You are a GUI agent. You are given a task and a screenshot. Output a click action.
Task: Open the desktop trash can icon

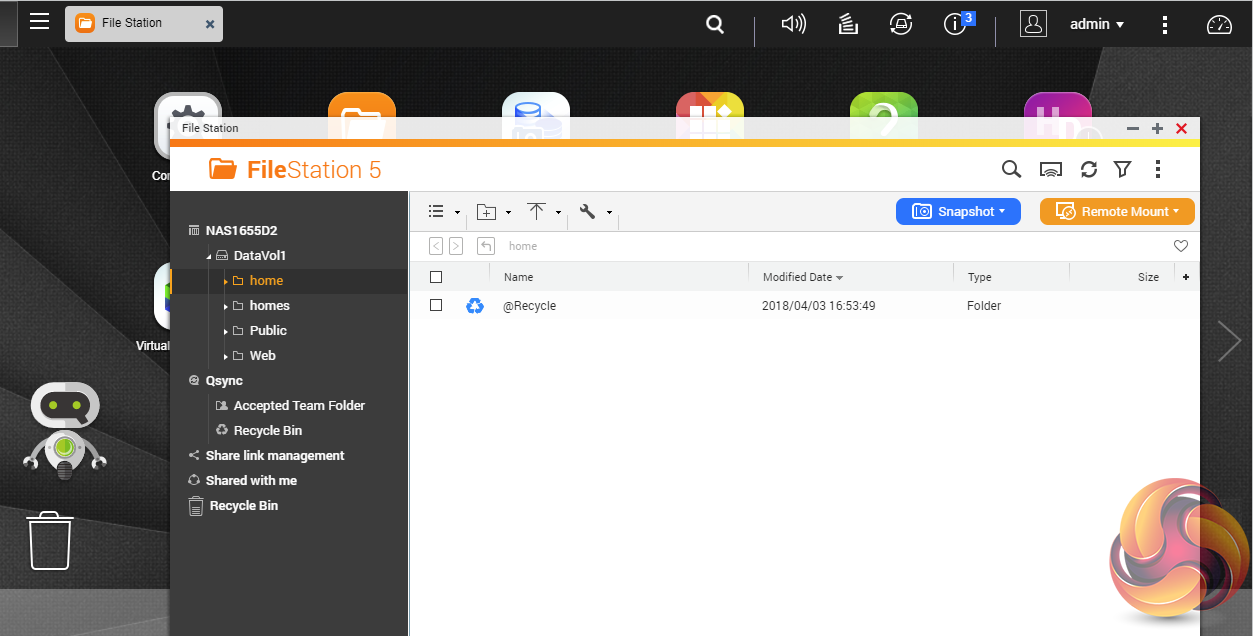pos(50,540)
